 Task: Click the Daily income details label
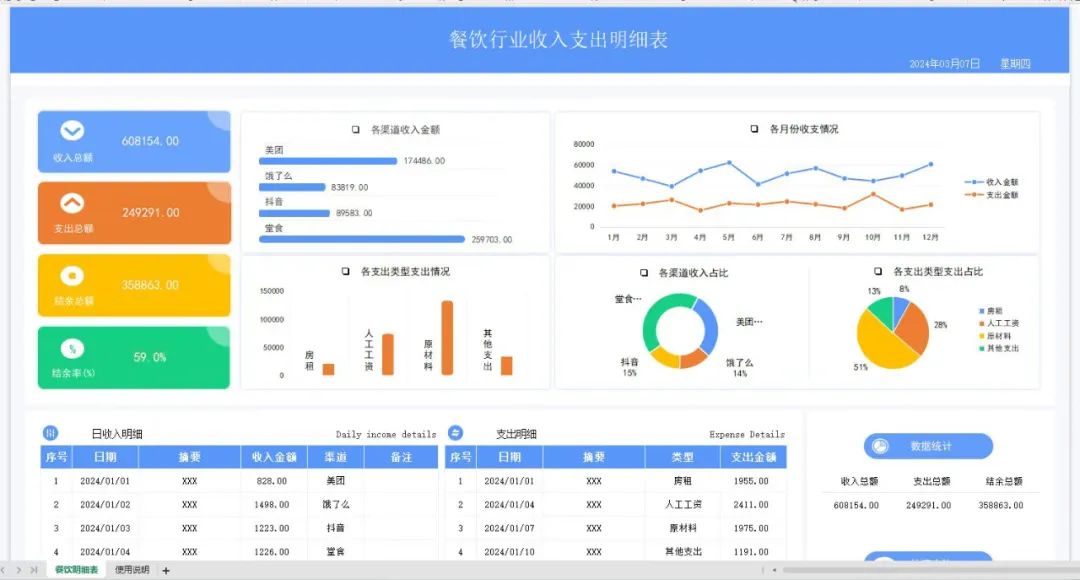tap(386, 435)
